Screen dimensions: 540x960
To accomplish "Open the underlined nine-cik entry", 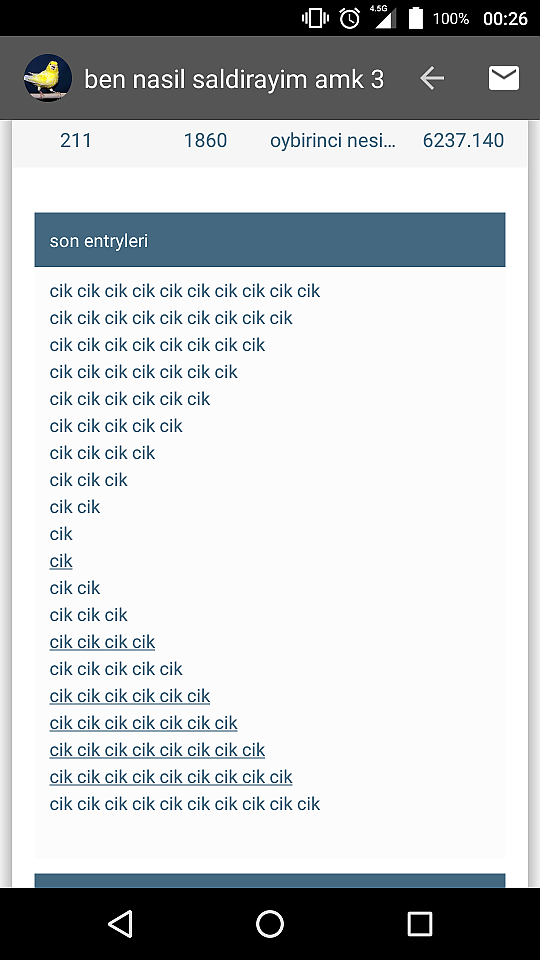I will tap(171, 776).
